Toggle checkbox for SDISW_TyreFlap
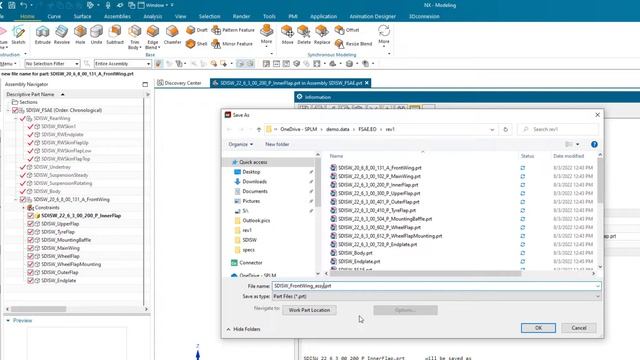640x360 pixels. (31, 232)
